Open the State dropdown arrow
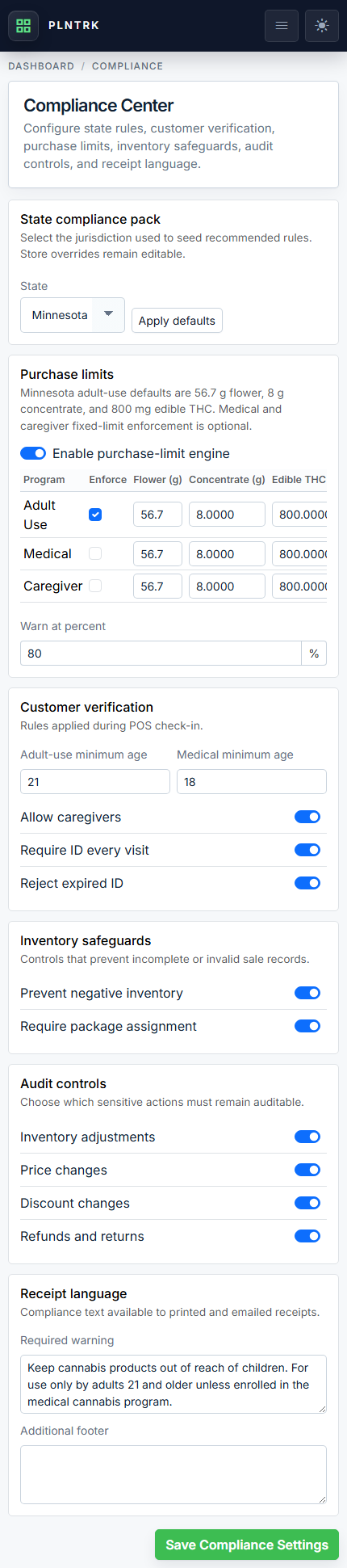 coord(109,314)
